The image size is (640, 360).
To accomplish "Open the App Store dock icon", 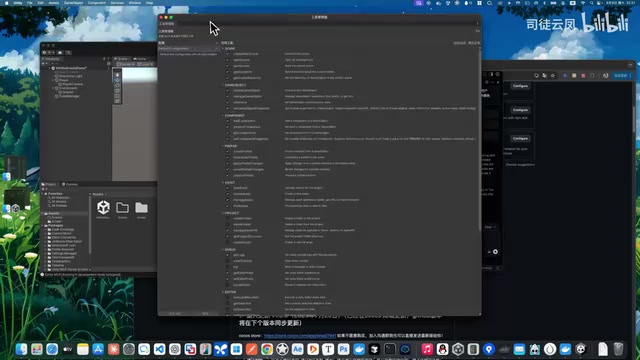I will point(98,349).
